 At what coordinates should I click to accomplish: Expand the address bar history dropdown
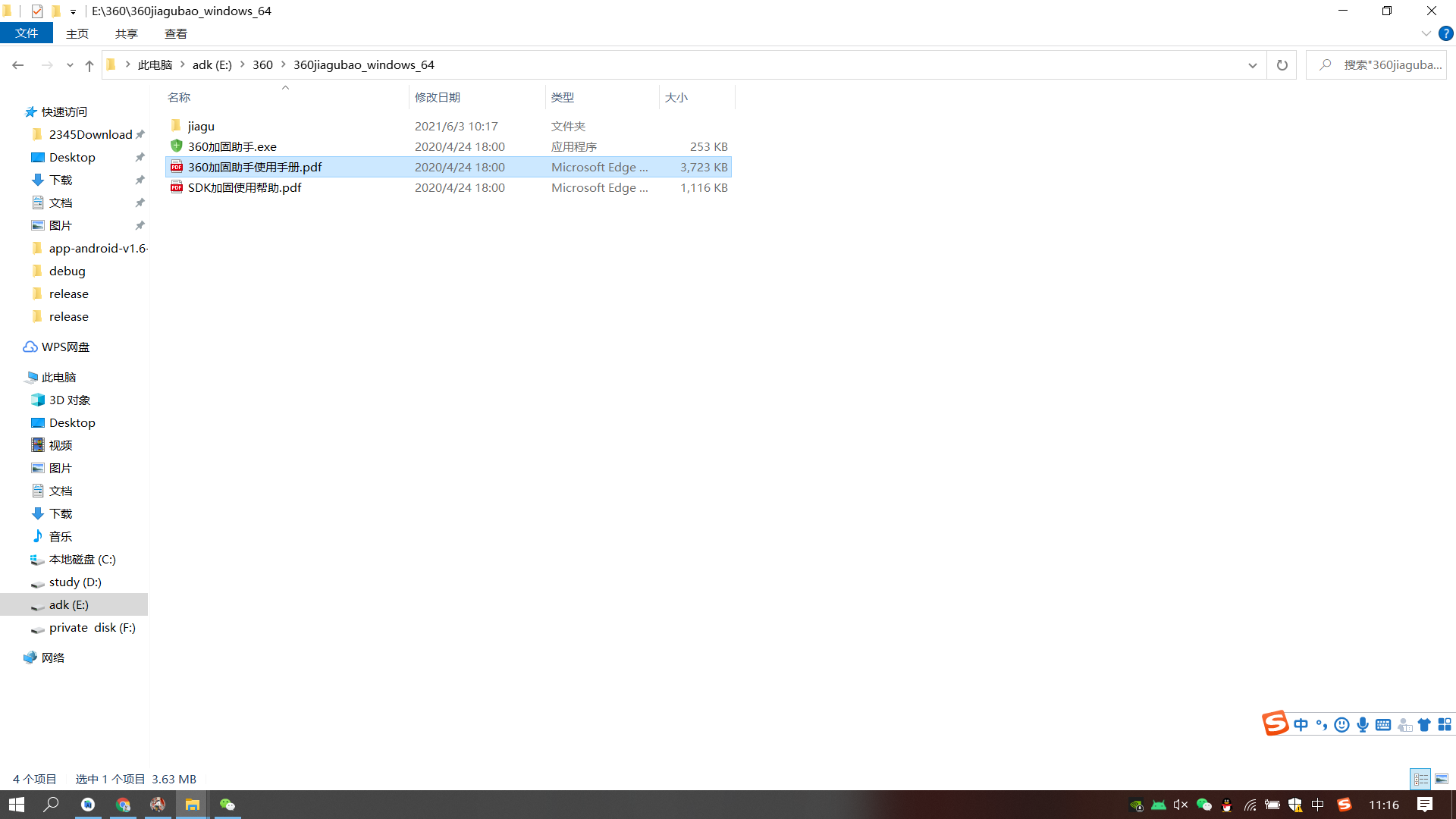(x=1252, y=65)
